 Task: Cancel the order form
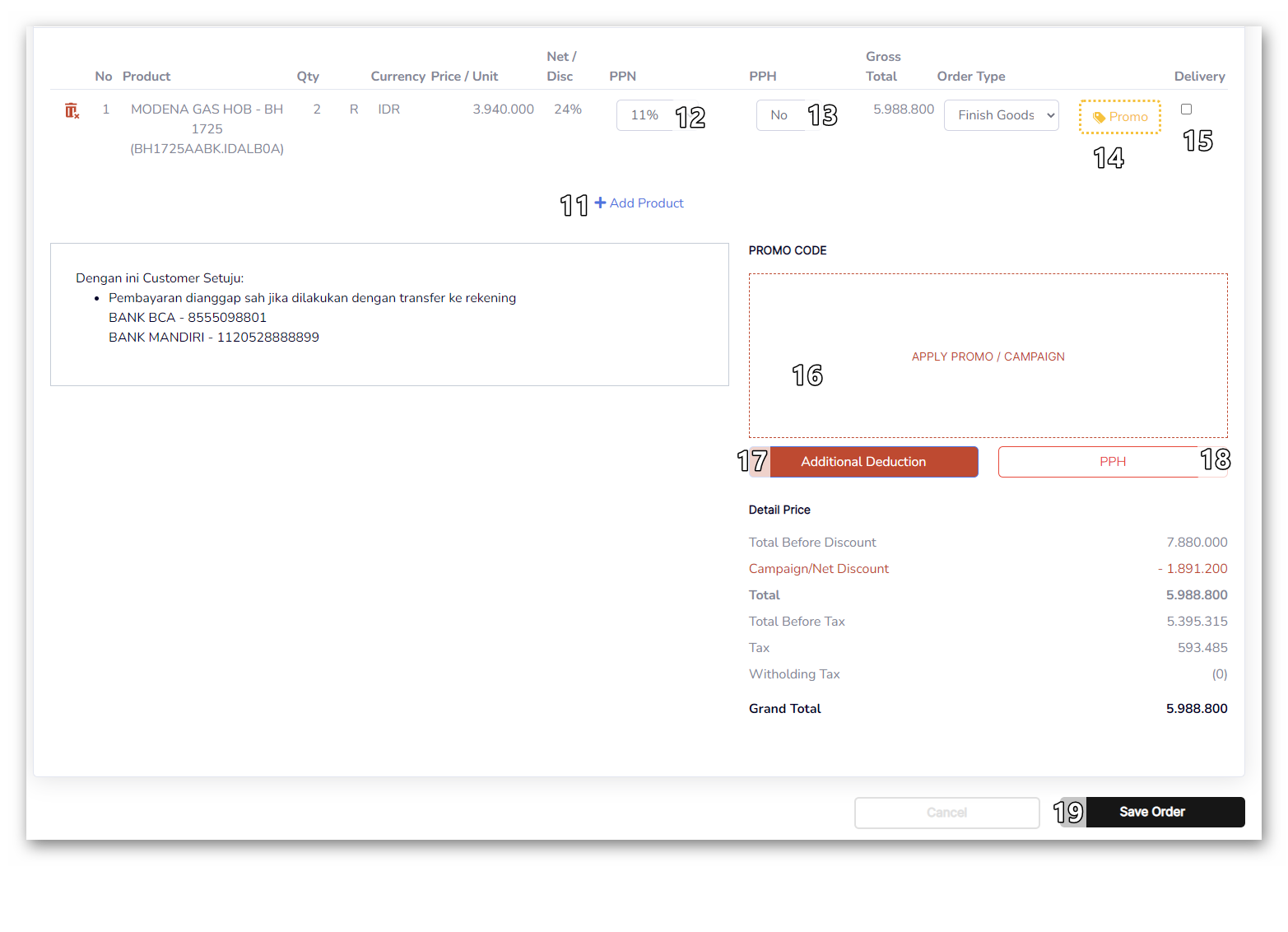click(x=946, y=813)
